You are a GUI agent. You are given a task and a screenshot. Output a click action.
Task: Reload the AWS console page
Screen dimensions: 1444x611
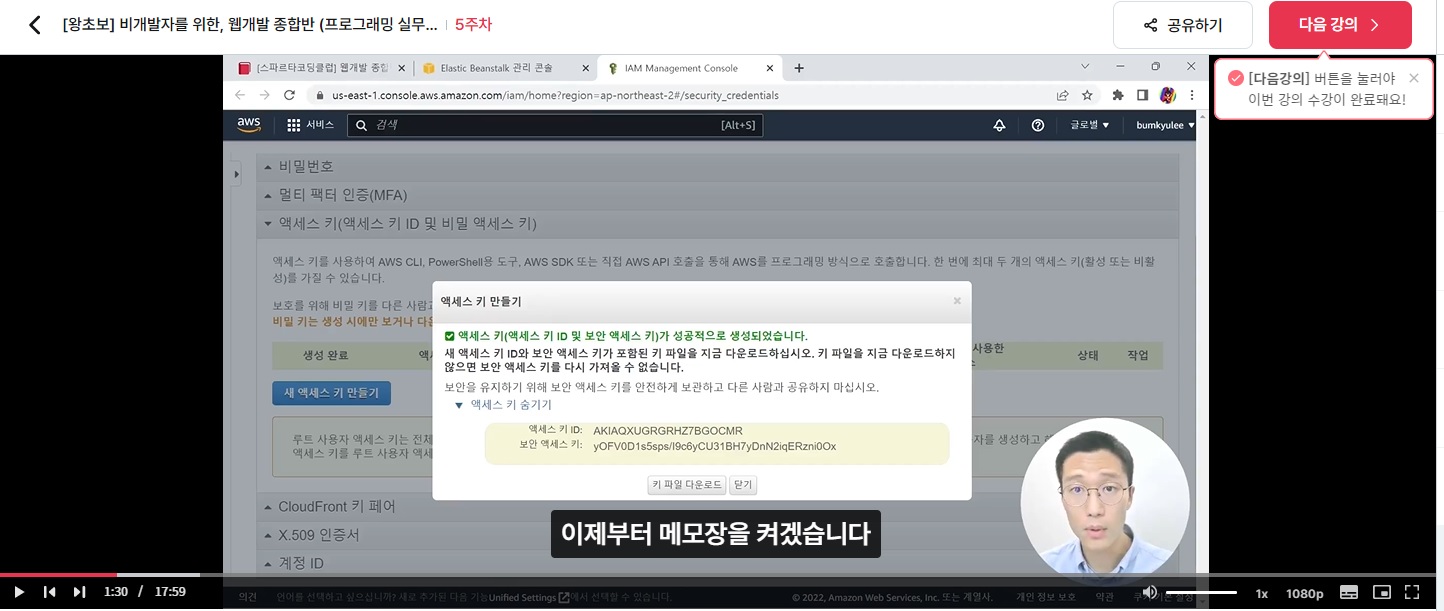click(290, 95)
